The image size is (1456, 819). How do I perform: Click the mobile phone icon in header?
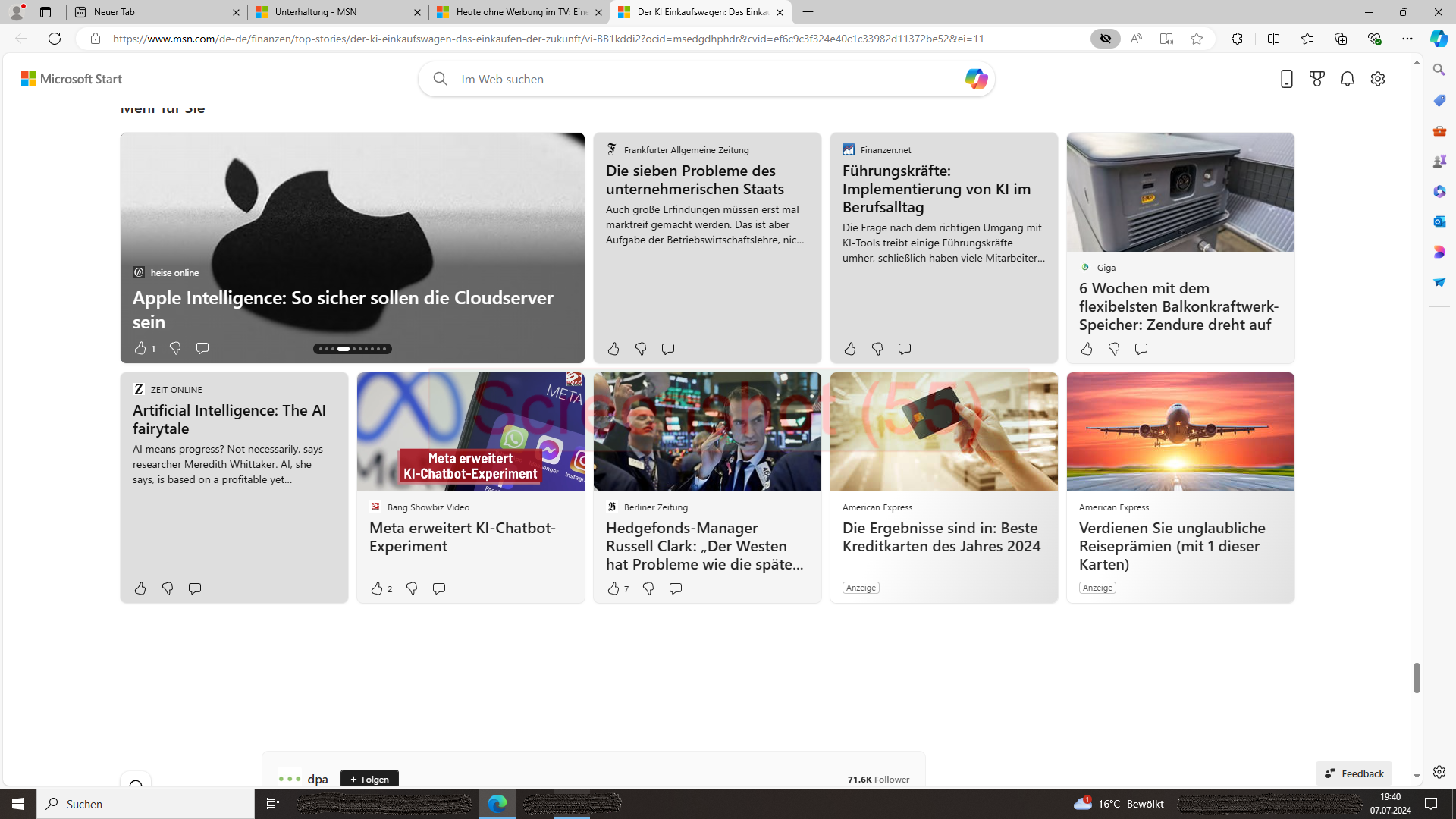[x=1286, y=79]
